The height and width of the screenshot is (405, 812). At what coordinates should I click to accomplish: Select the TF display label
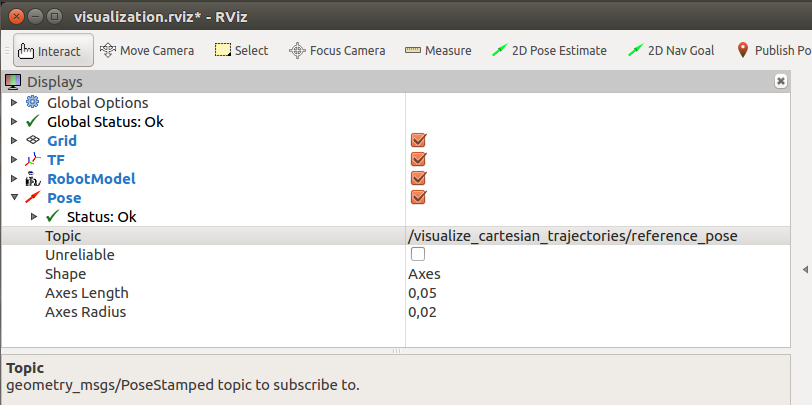[x=56, y=160]
